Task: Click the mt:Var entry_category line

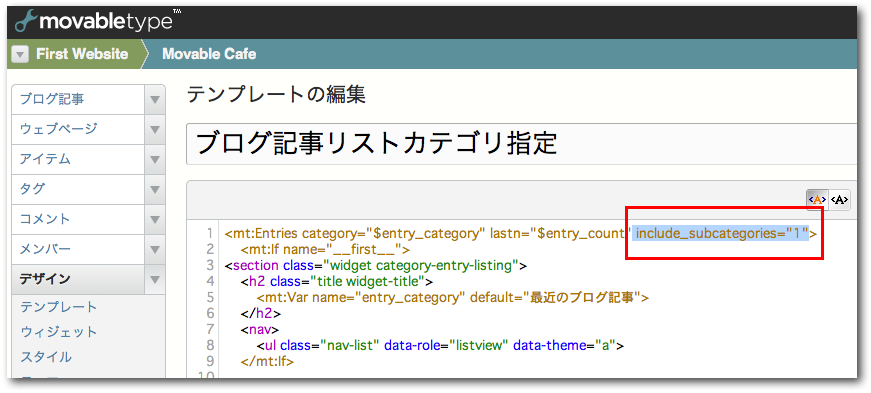Action: click(x=453, y=297)
